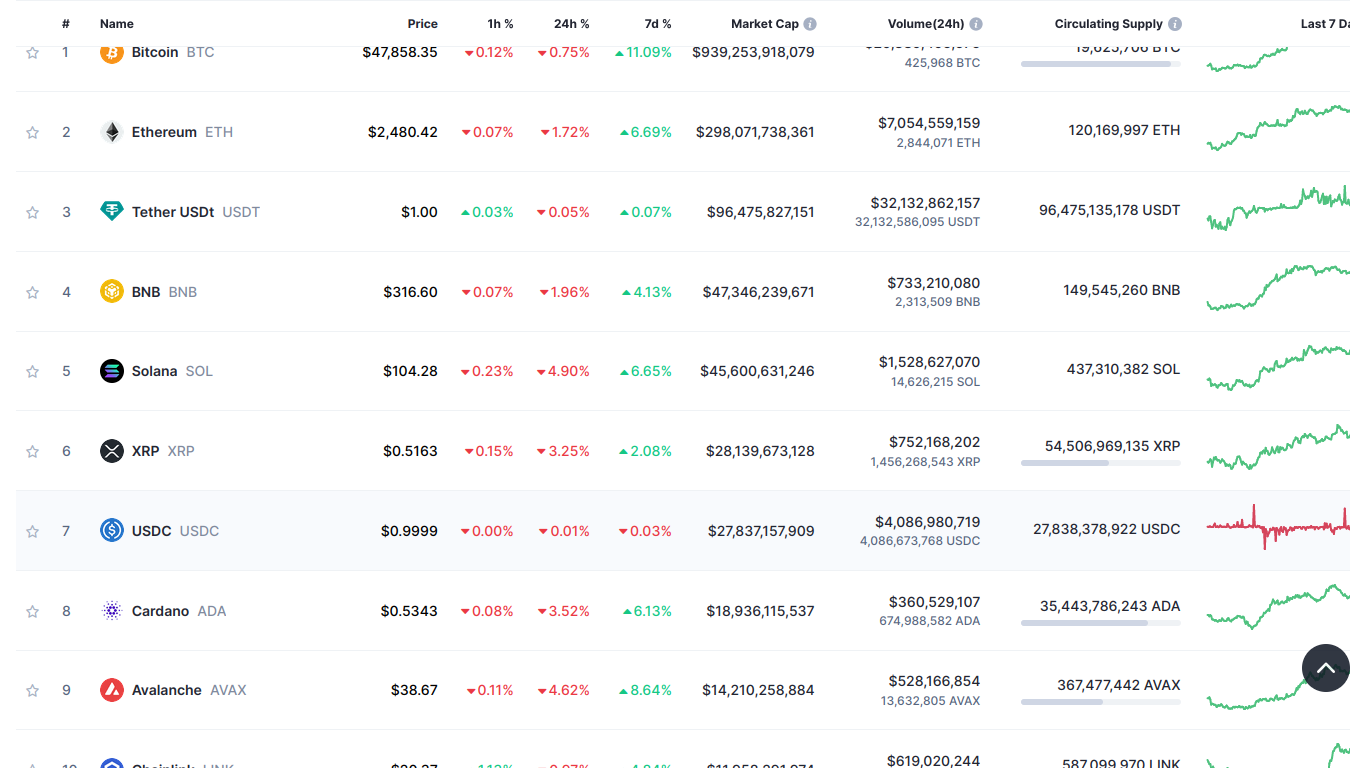Screen dimensions: 1366x768
Task: Click the Tether USDt logo icon
Action: click(112, 211)
